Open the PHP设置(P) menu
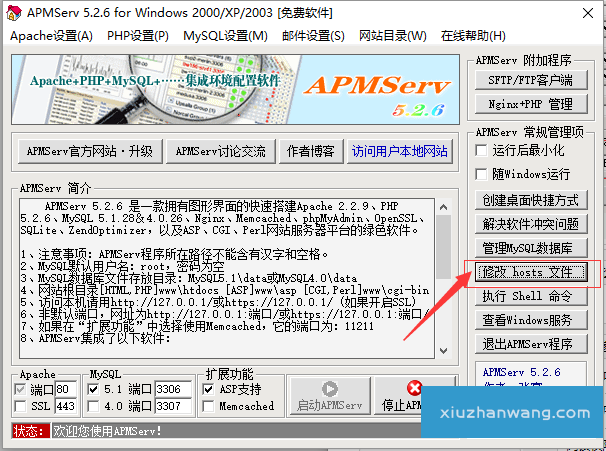Screen dimensions: 606x451 tap(138, 36)
